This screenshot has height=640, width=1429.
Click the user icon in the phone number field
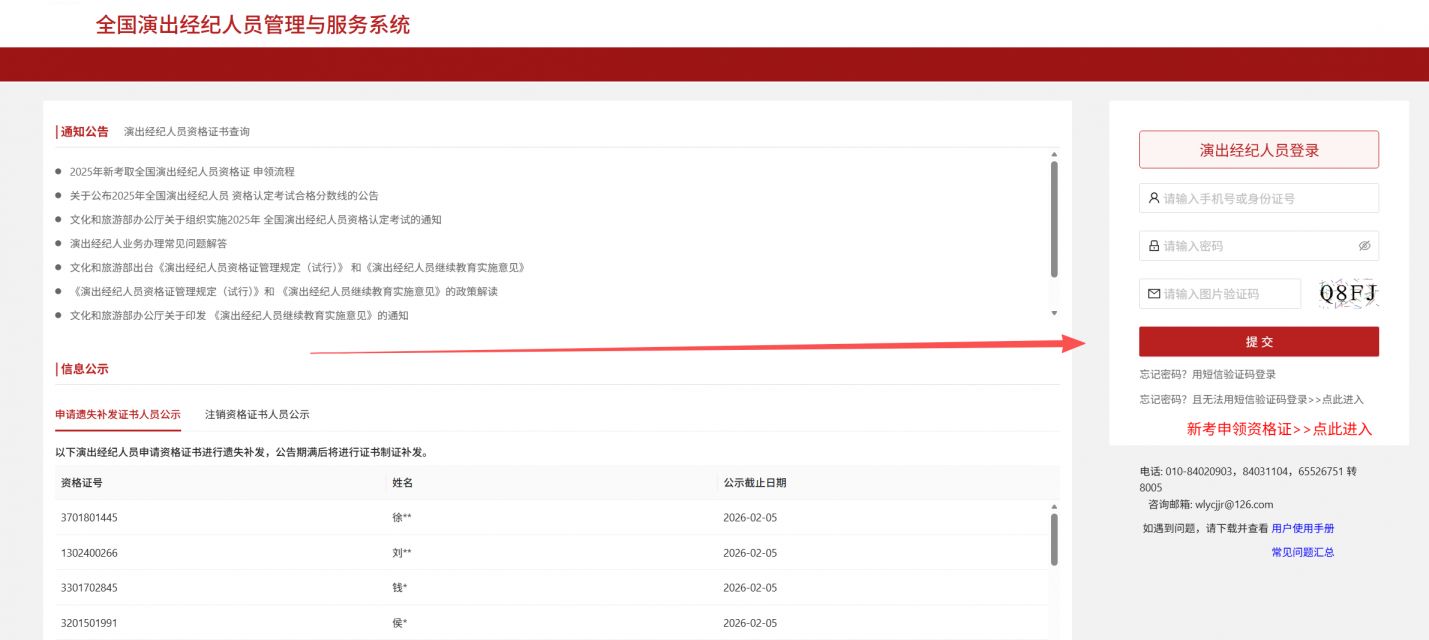point(1154,198)
